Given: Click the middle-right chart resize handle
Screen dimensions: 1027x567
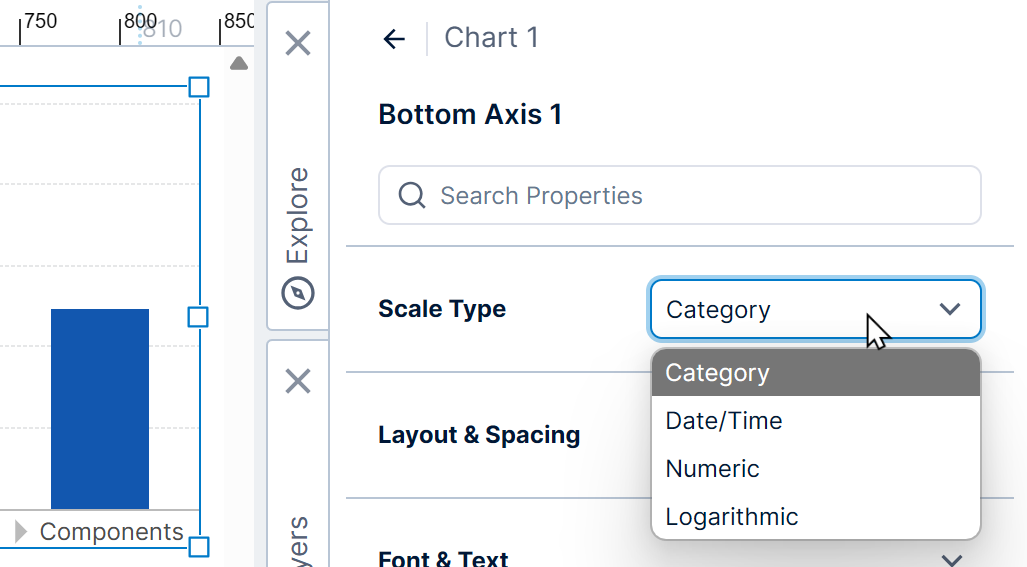Looking at the screenshot, I should tap(198, 317).
